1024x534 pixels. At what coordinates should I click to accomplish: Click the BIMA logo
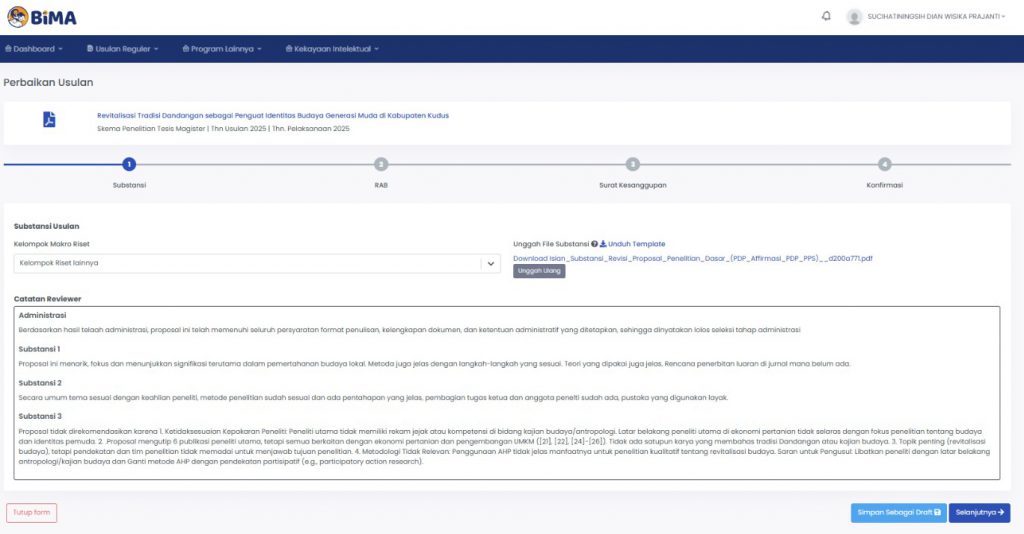(x=41, y=17)
